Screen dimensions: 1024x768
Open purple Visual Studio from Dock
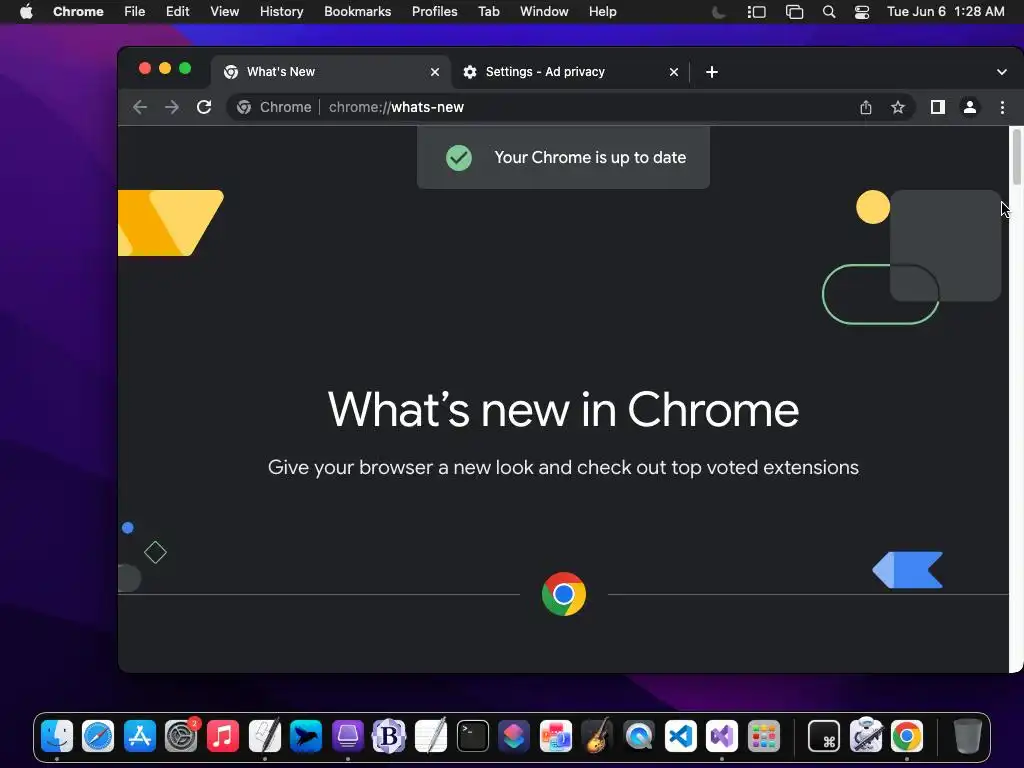point(722,736)
